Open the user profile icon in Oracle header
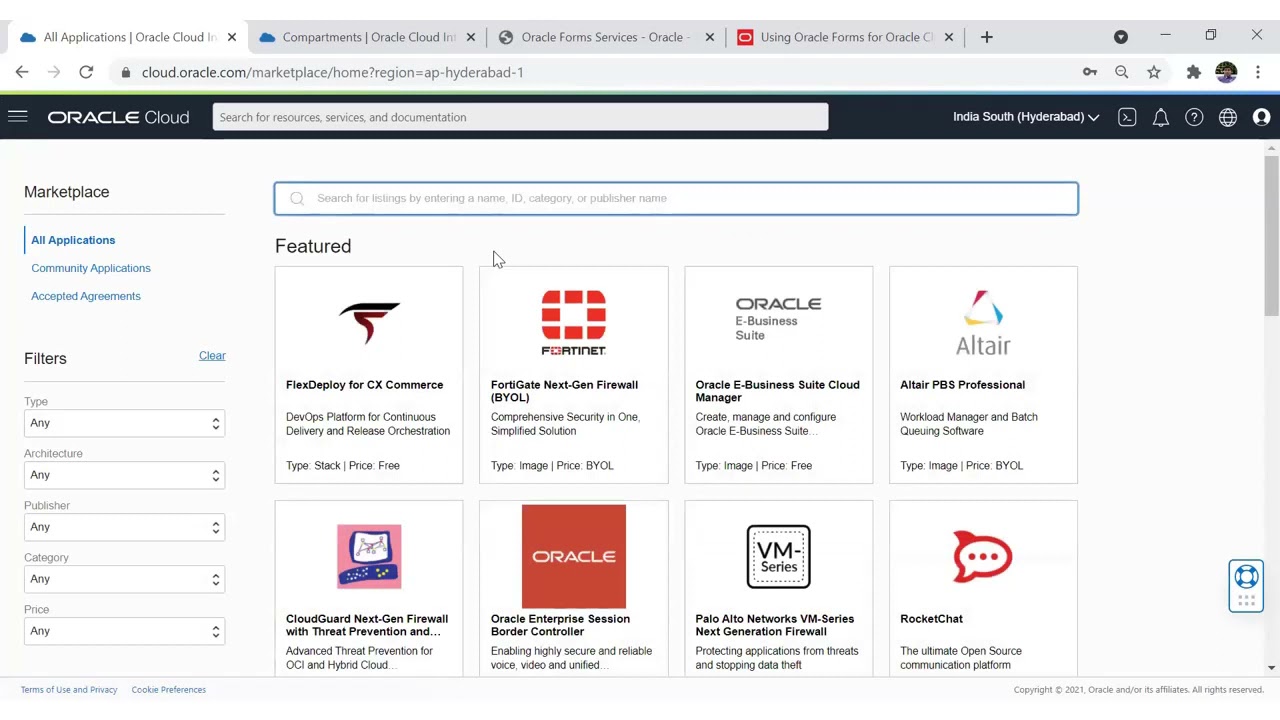This screenshot has width=1280, height=720. 1261,117
